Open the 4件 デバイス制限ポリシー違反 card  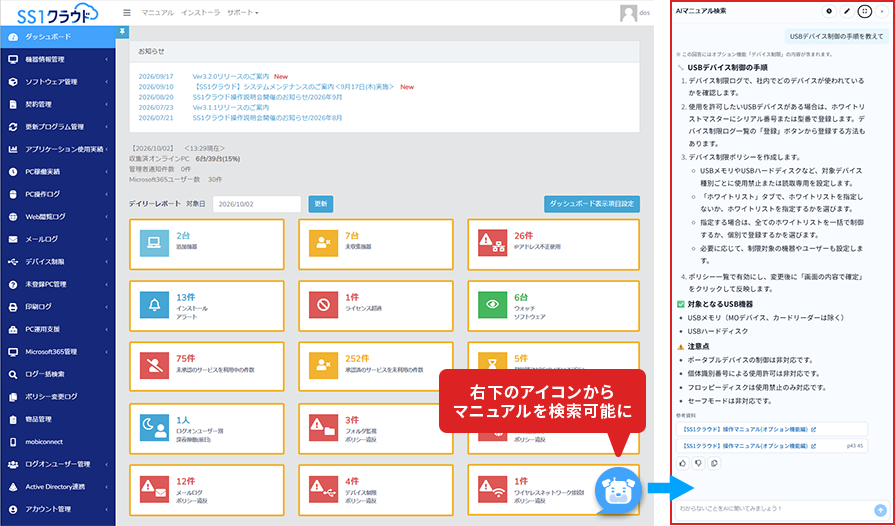pos(376,490)
